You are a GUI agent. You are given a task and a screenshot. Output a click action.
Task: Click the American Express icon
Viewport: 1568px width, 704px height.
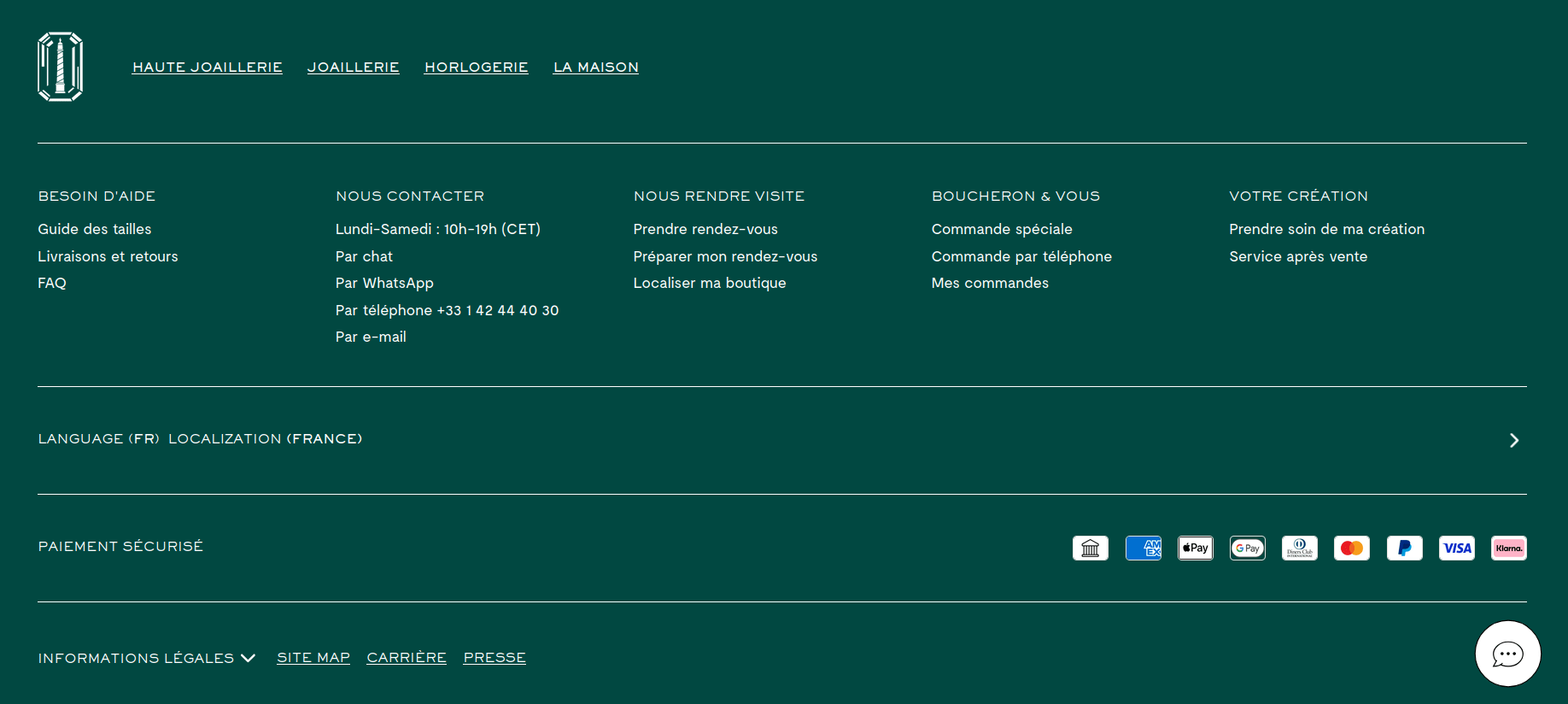tap(1143, 549)
